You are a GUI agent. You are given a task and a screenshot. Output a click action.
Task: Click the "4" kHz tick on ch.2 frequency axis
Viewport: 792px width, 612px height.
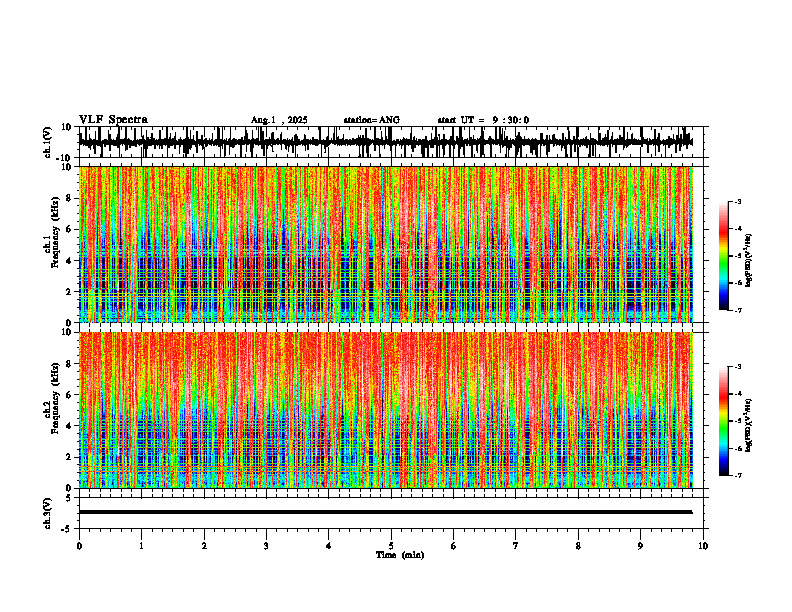70,426
